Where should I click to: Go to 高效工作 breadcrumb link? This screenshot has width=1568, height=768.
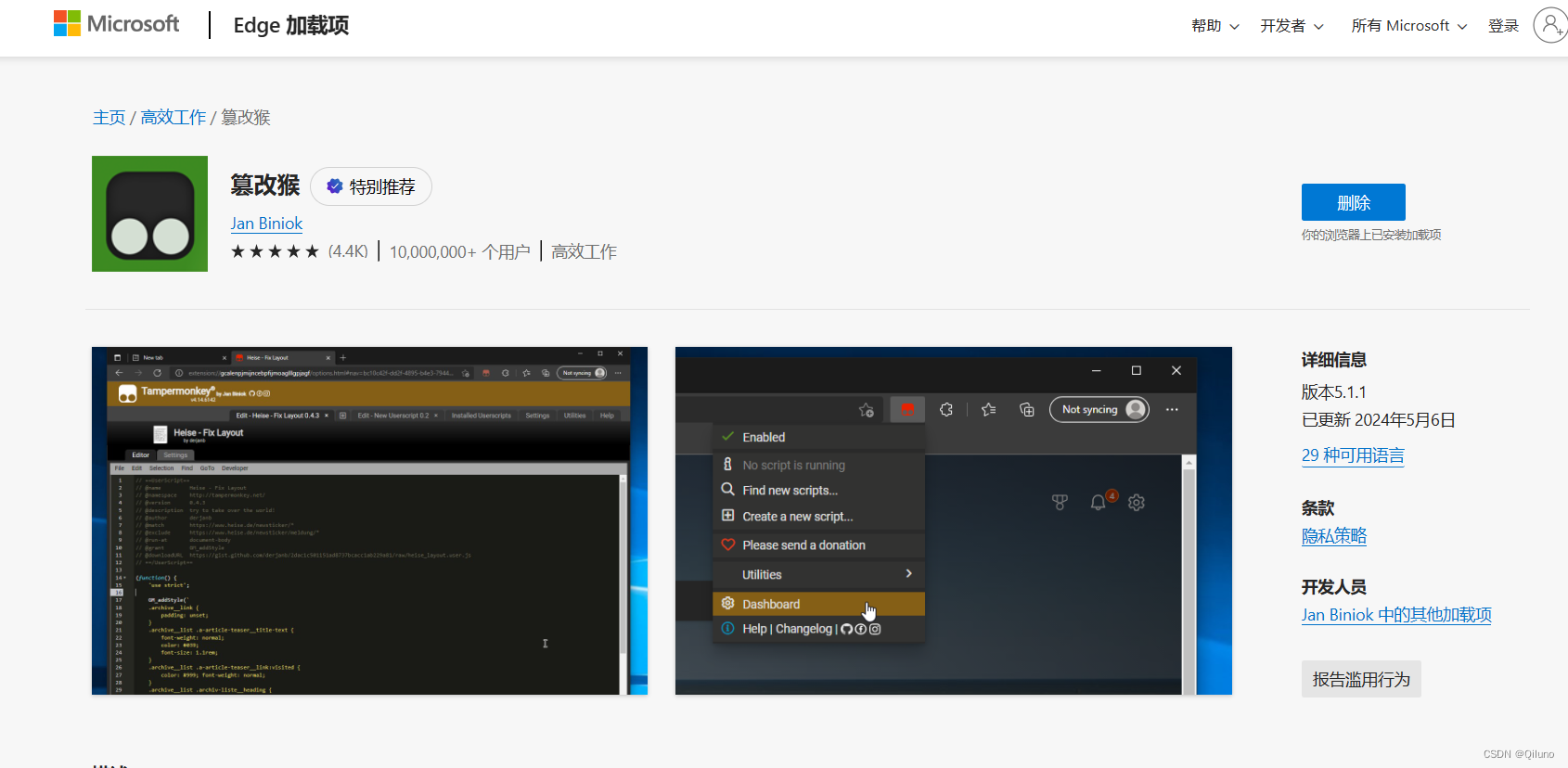[174, 118]
